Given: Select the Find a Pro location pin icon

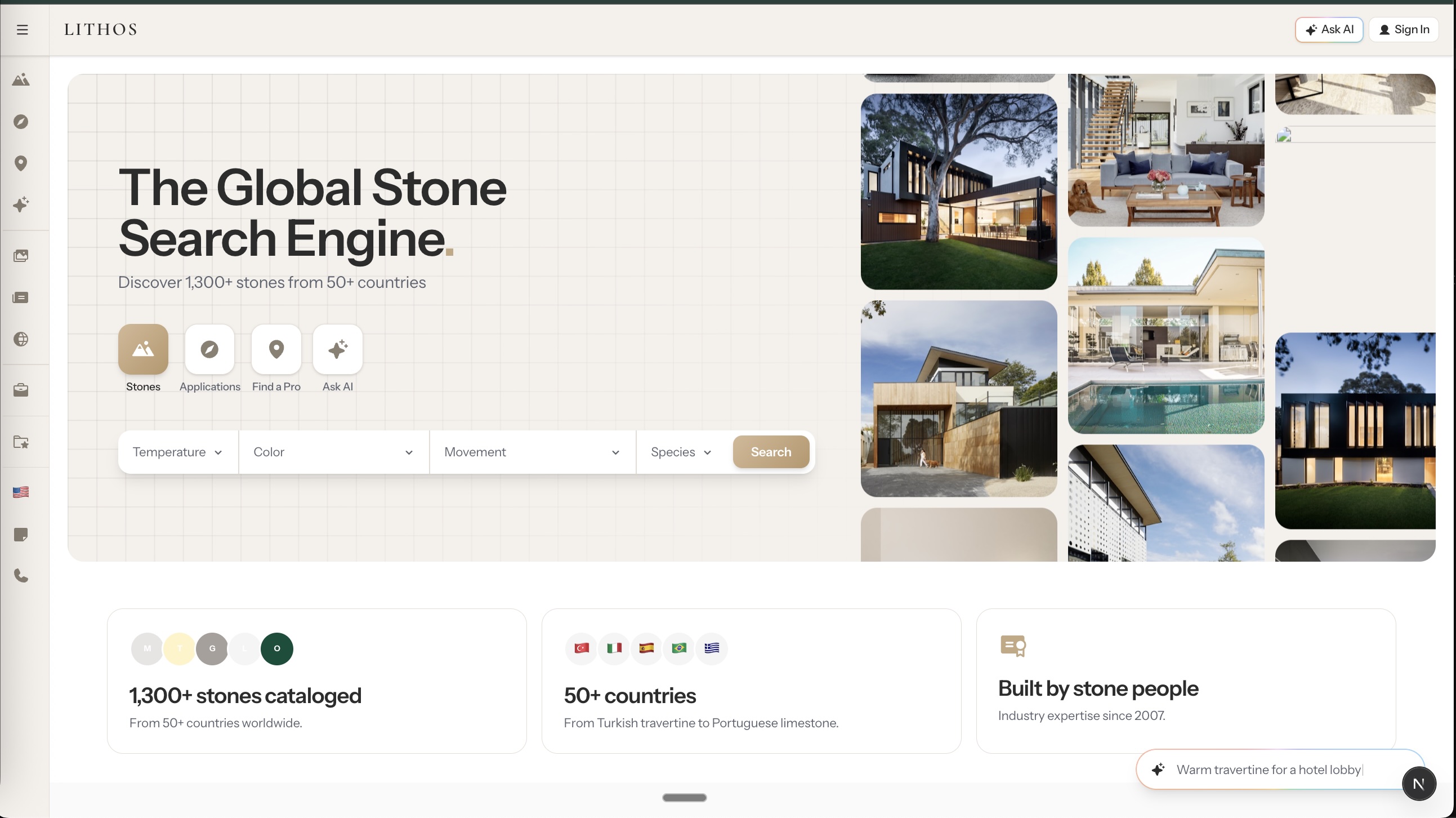Looking at the screenshot, I should pos(276,349).
